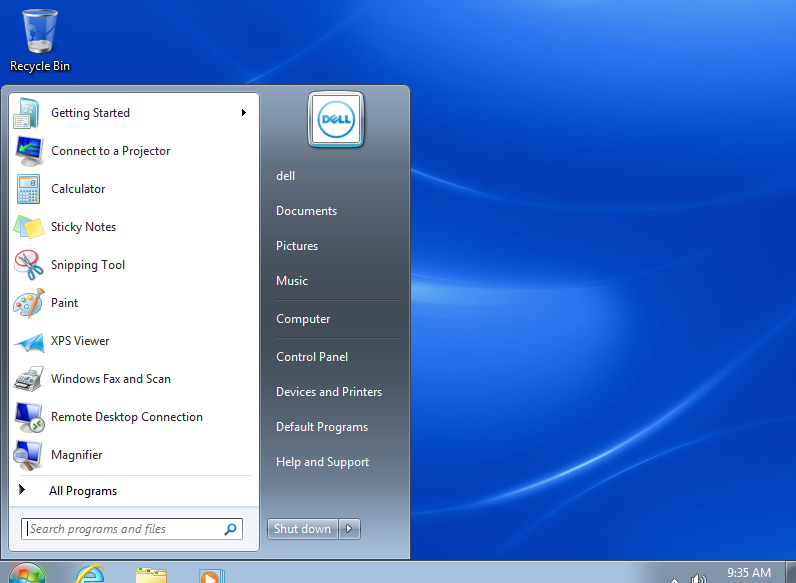Viewport: 796px width, 583px height.
Task: Click the Paint label
Action: click(x=64, y=303)
